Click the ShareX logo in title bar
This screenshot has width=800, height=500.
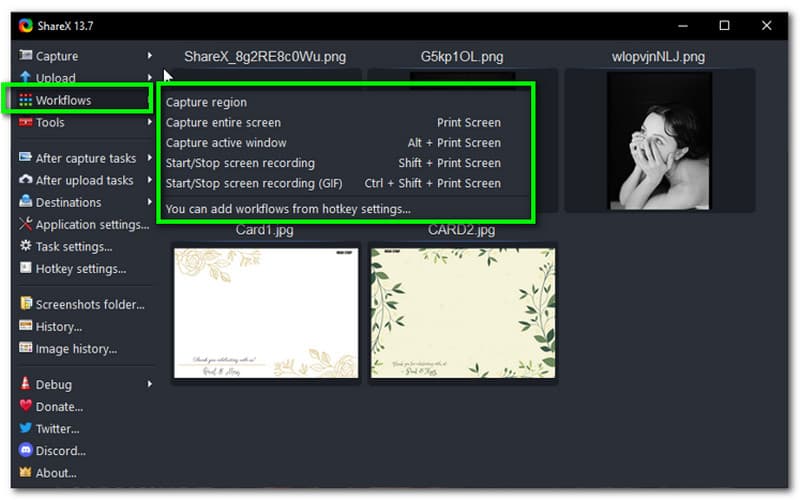point(26,26)
